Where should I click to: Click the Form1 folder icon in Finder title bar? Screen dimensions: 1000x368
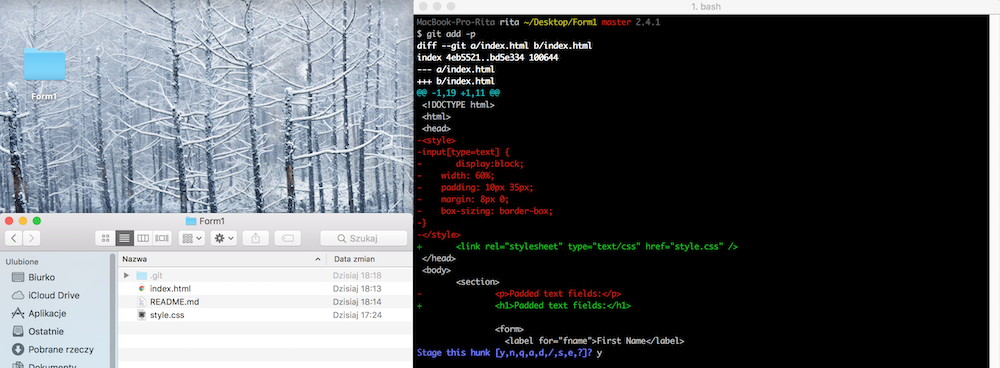pyautogui.click(x=190, y=221)
